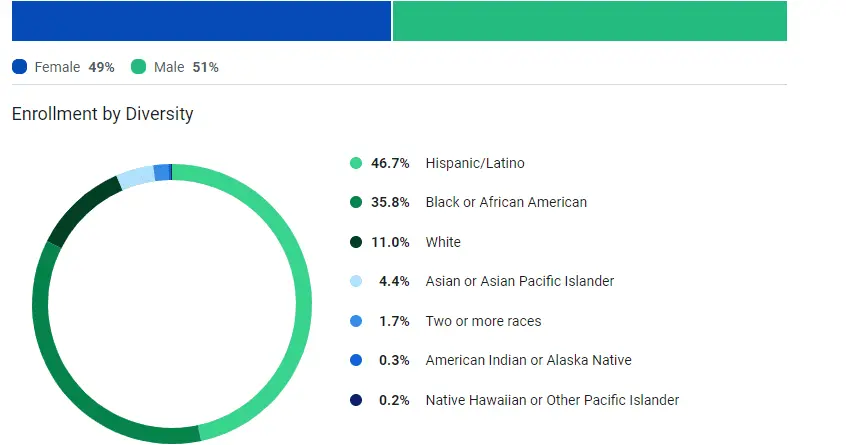This screenshot has width=846, height=445.
Task: Click the Native Hawaiian or Other Pacific Islander label
Action: tap(552, 400)
